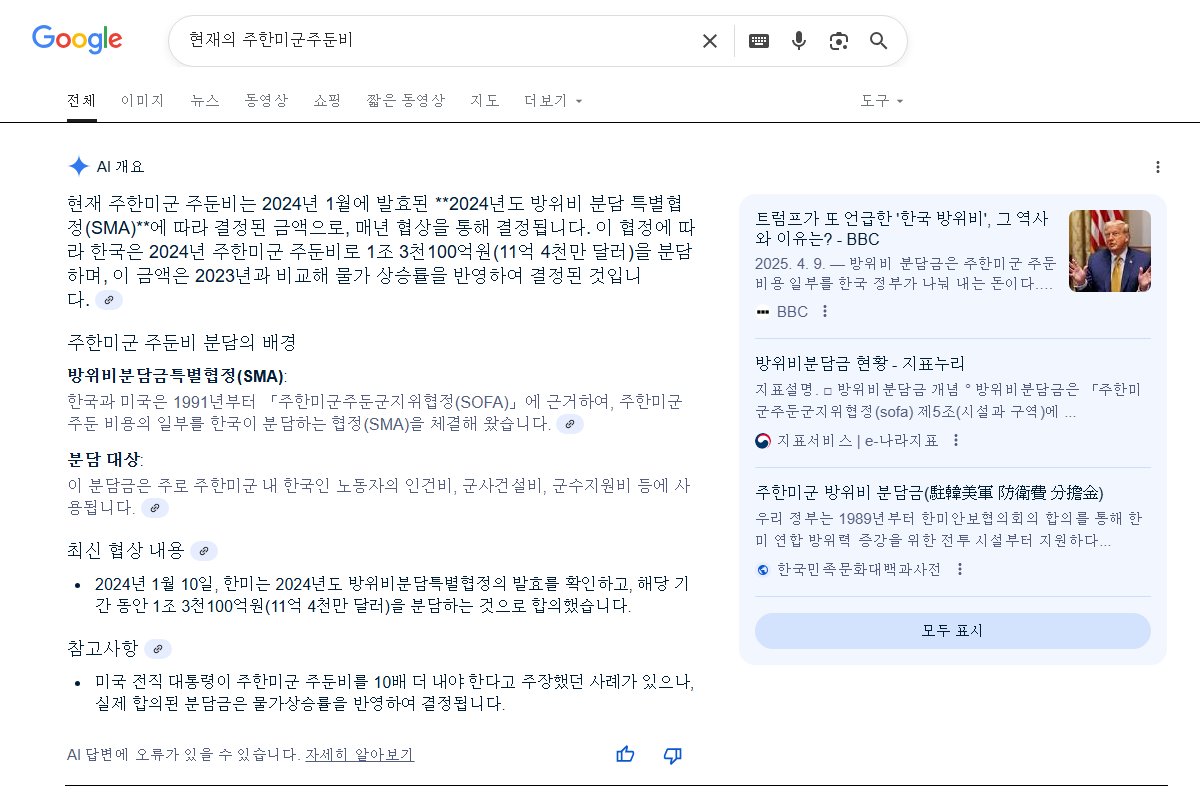Open 방위비분담금 현황 - 지표누리 link
Image resolution: width=1200 pixels, height=800 pixels.
point(860,363)
